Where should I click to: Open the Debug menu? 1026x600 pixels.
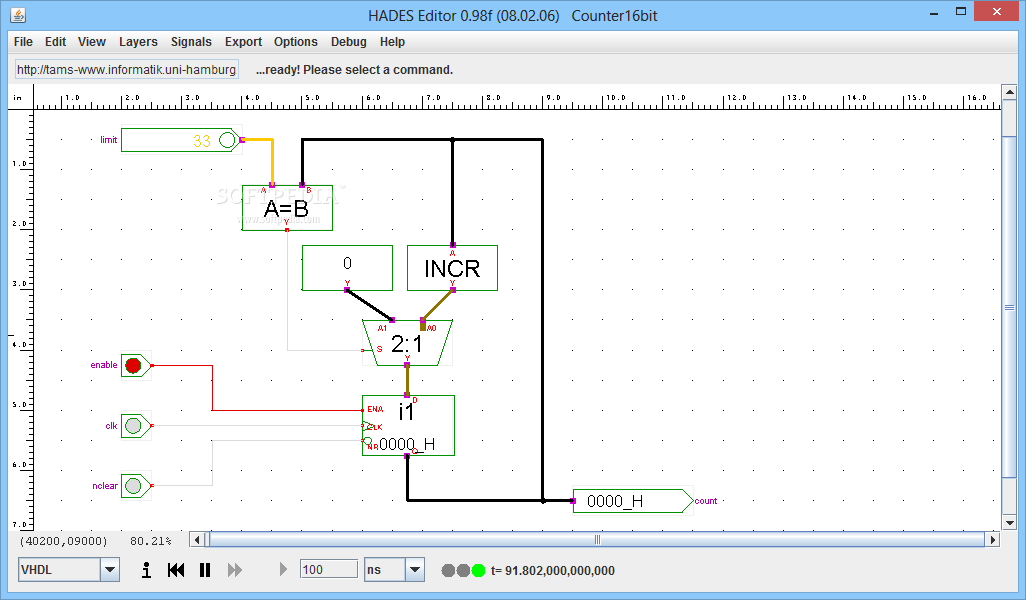(x=349, y=42)
